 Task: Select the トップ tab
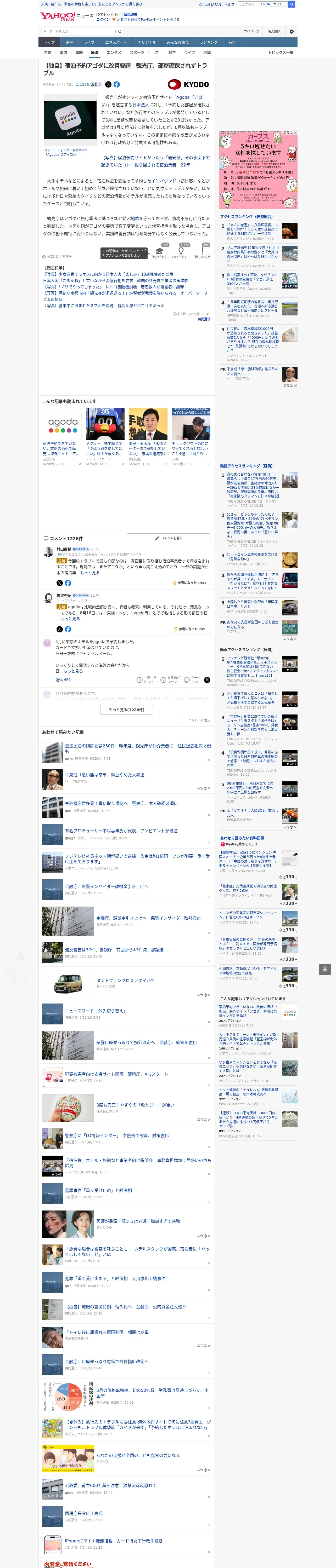pyautogui.click(x=49, y=43)
